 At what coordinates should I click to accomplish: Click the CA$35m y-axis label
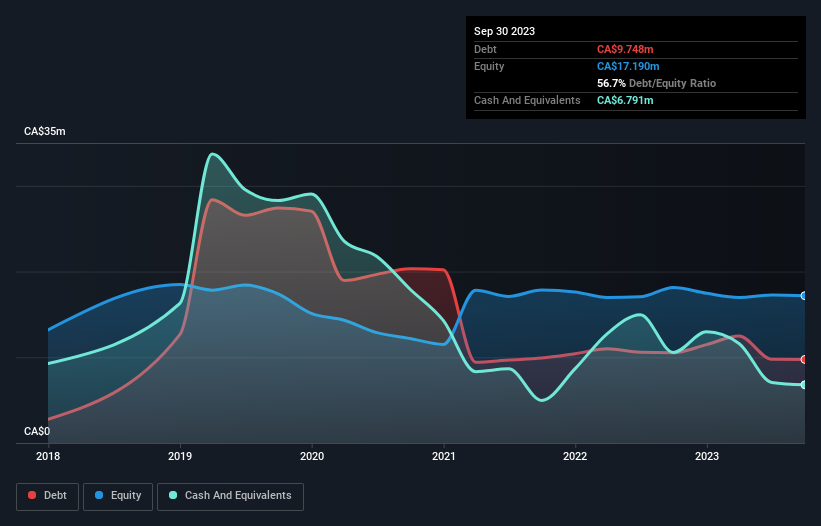[x=45, y=131]
